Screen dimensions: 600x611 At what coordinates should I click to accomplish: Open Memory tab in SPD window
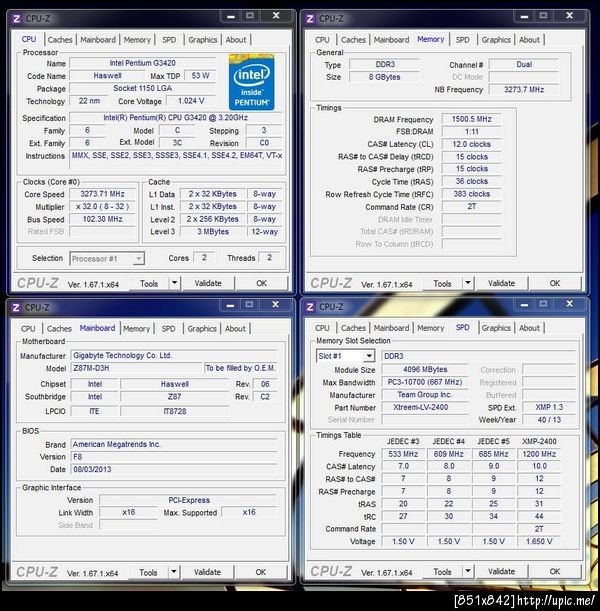431,328
